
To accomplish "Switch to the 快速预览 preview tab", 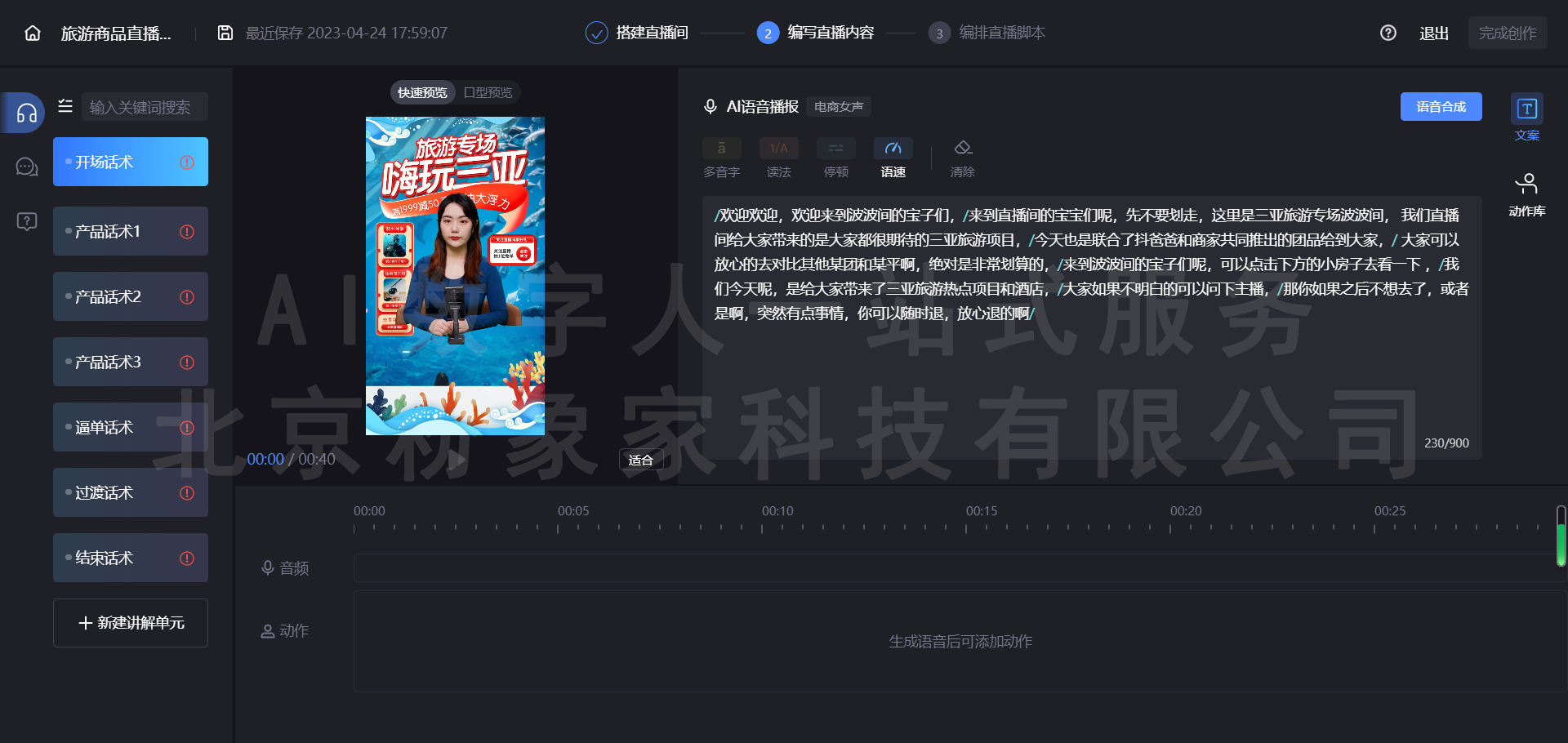I will (422, 92).
